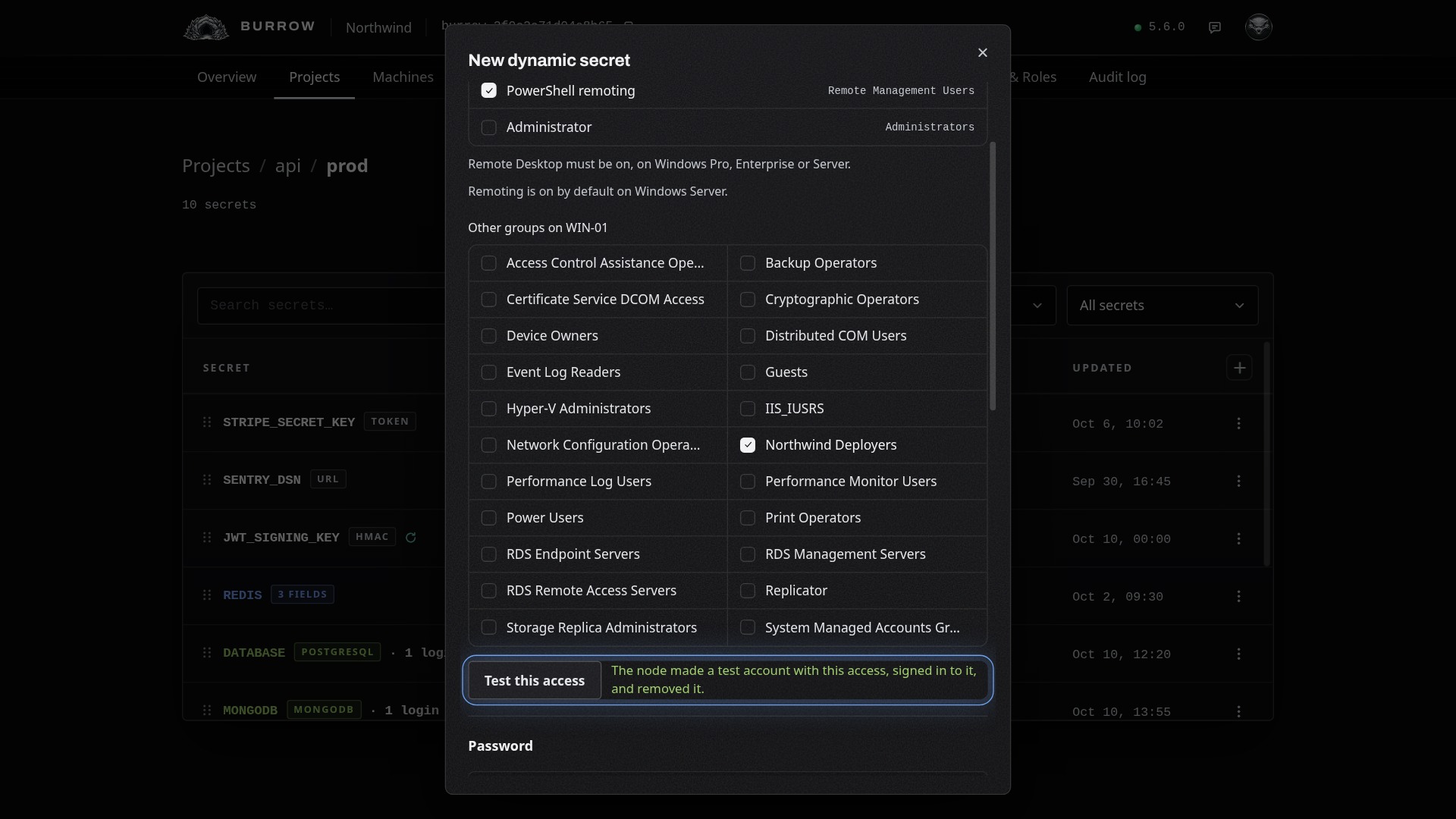The width and height of the screenshot is (1456, 819).
Task: Enable the Backup Operators group
Action: coord(748,263)
